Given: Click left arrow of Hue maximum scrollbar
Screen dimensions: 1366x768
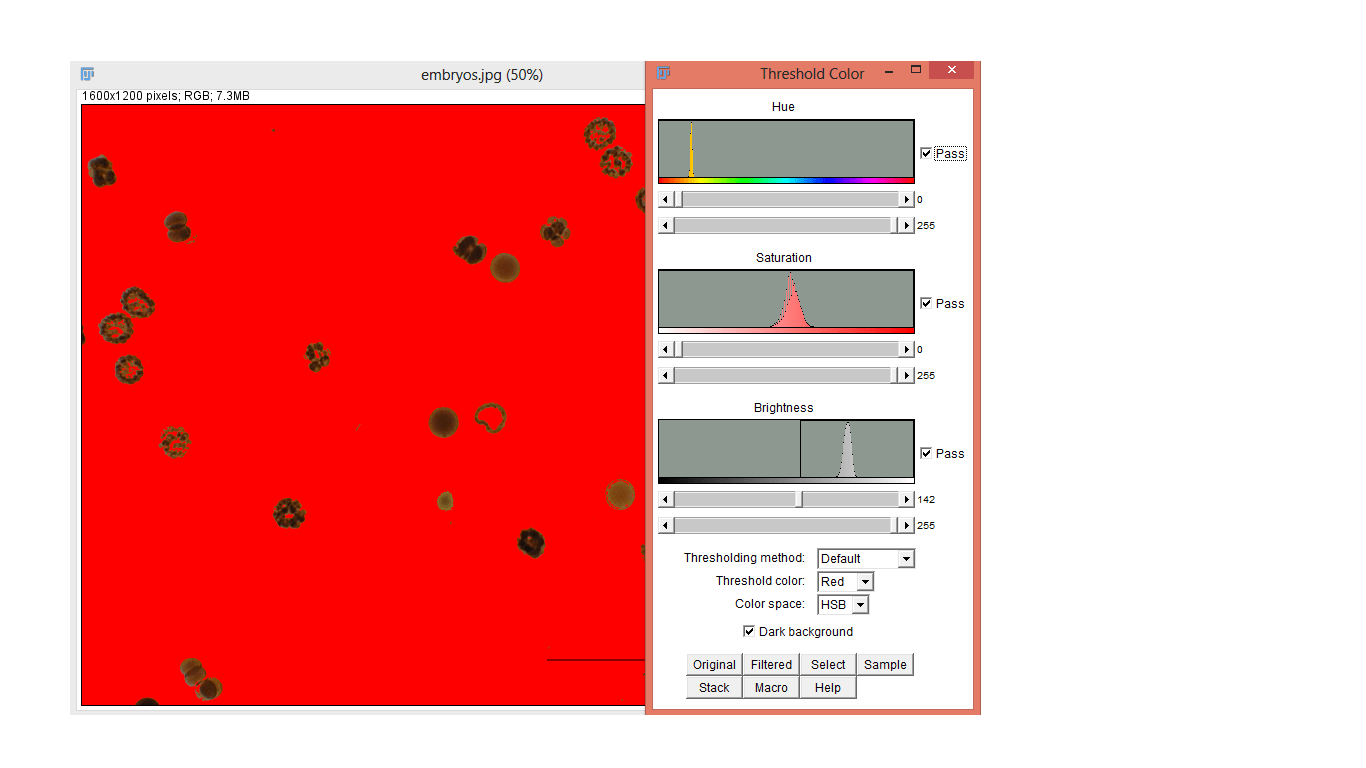Looking at the screenshot, I should (x=665, y=224).
